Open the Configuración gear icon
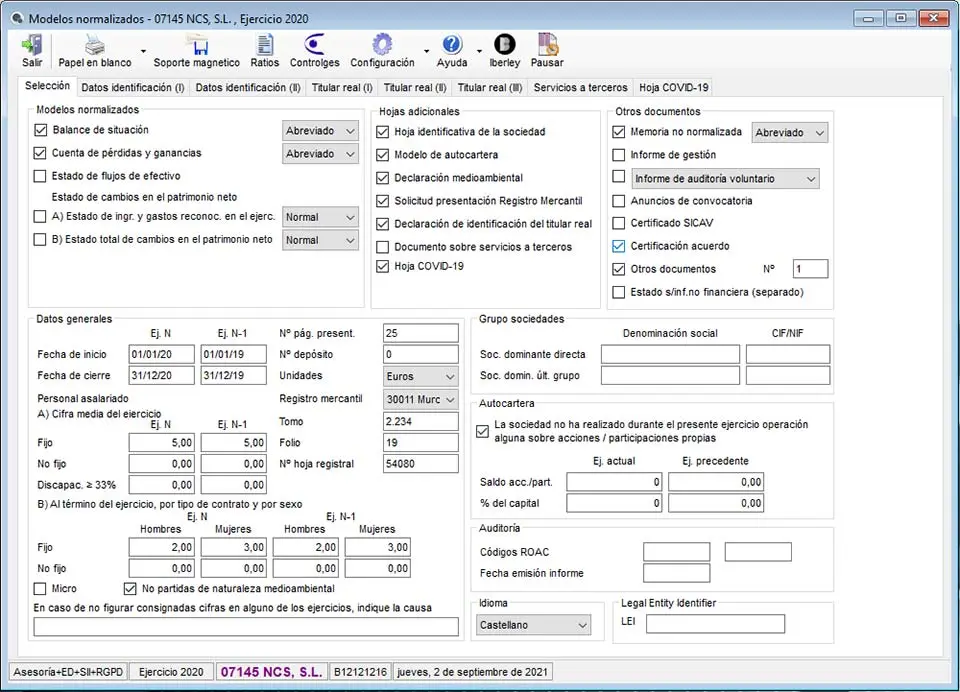The image size is (960, 692). [382, 45]
